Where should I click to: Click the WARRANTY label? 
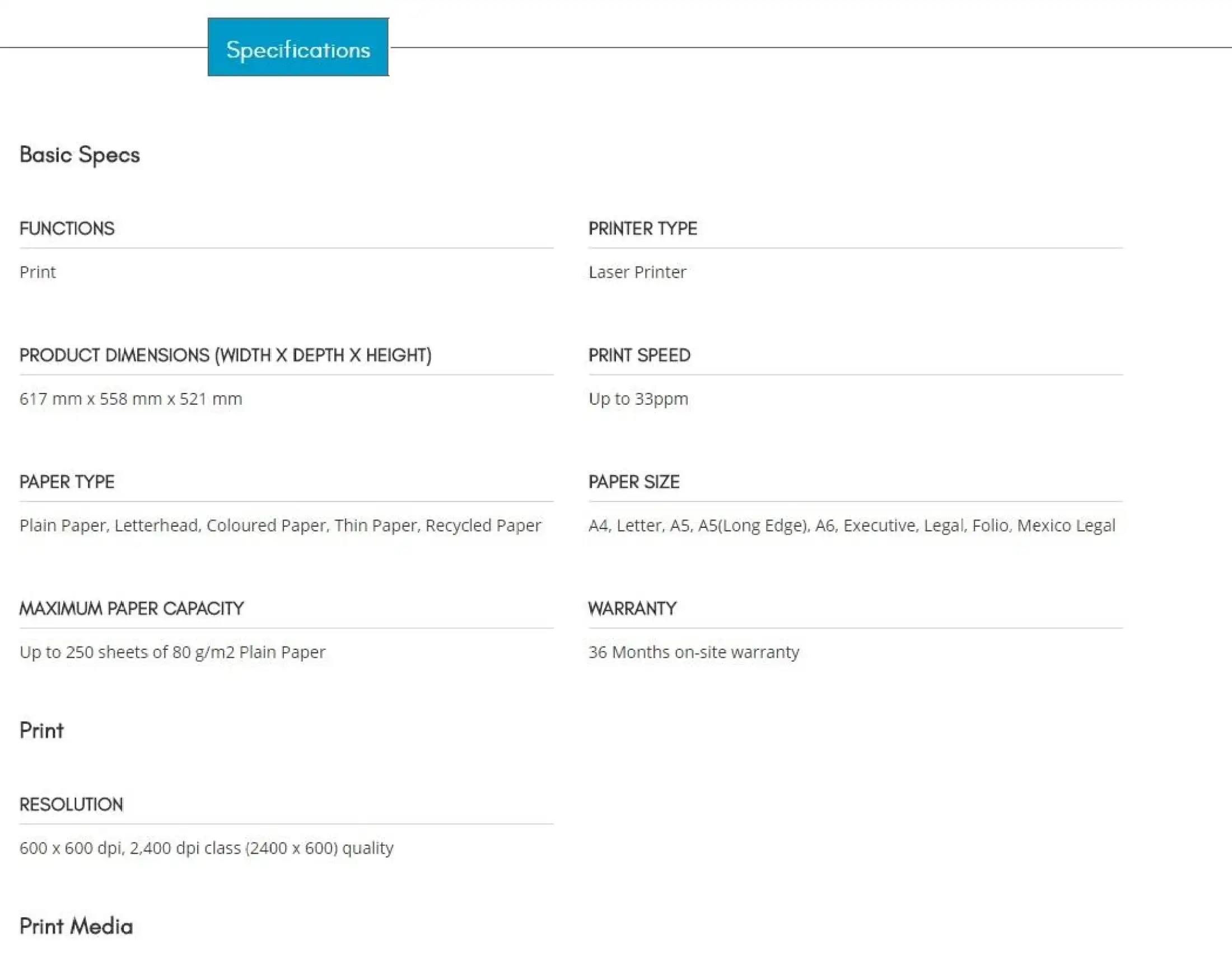pos(632,609)
